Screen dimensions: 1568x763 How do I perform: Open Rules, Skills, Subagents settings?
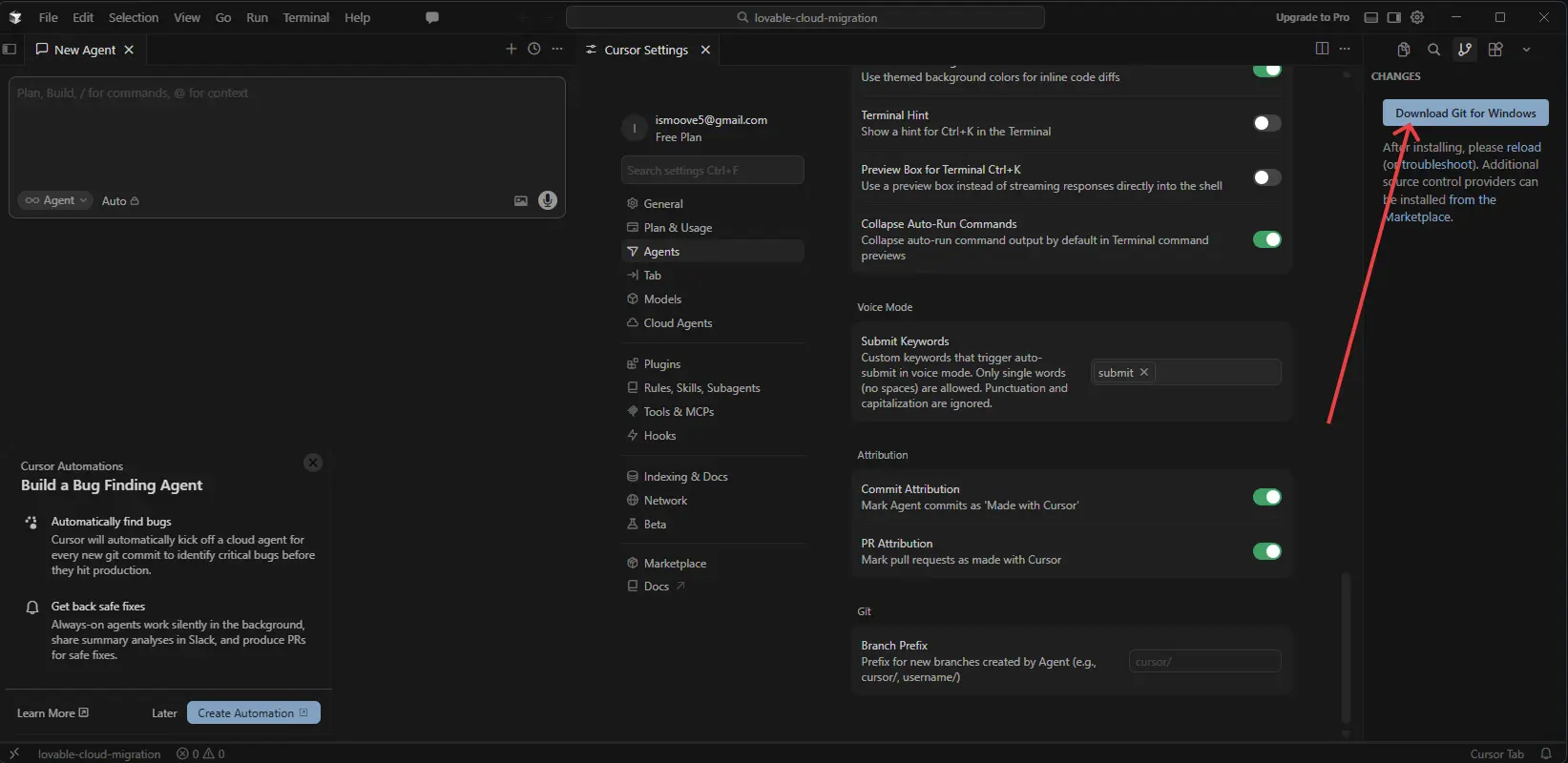click(x=712, y=387)
